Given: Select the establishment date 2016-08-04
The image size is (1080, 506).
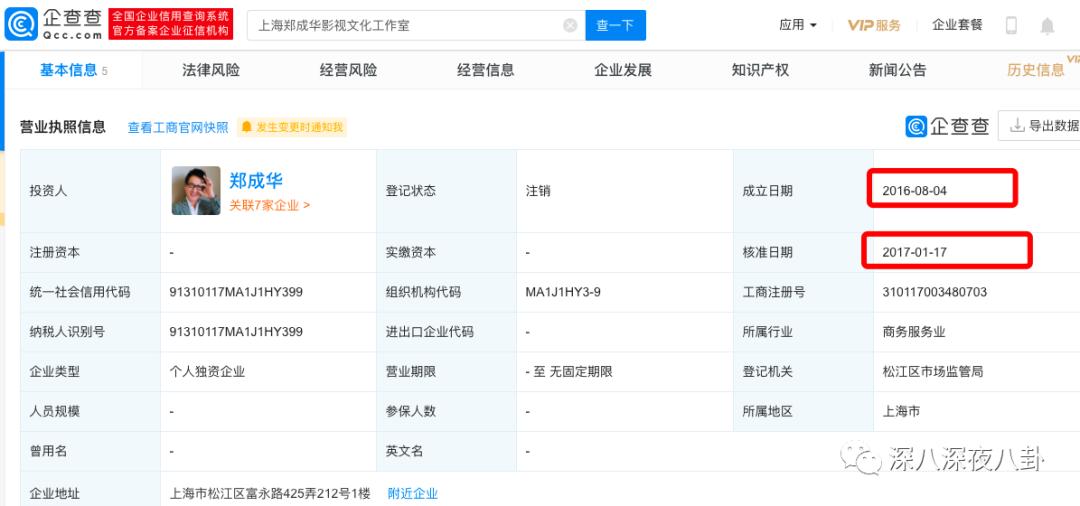Looking at the screenshot, I should point(915,191).
